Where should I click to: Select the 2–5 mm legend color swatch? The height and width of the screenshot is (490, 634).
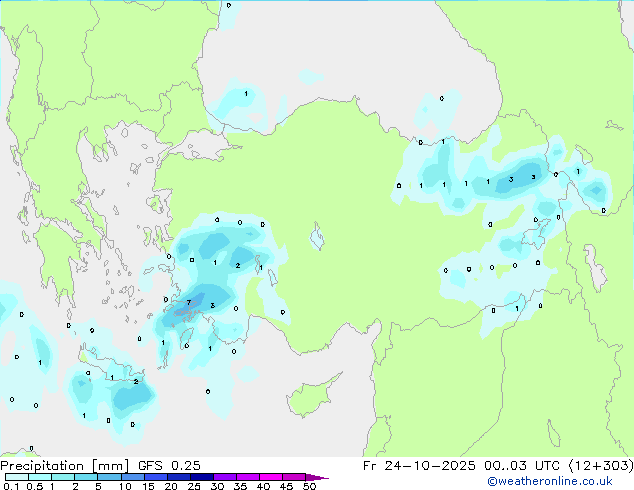click(86, 477)
